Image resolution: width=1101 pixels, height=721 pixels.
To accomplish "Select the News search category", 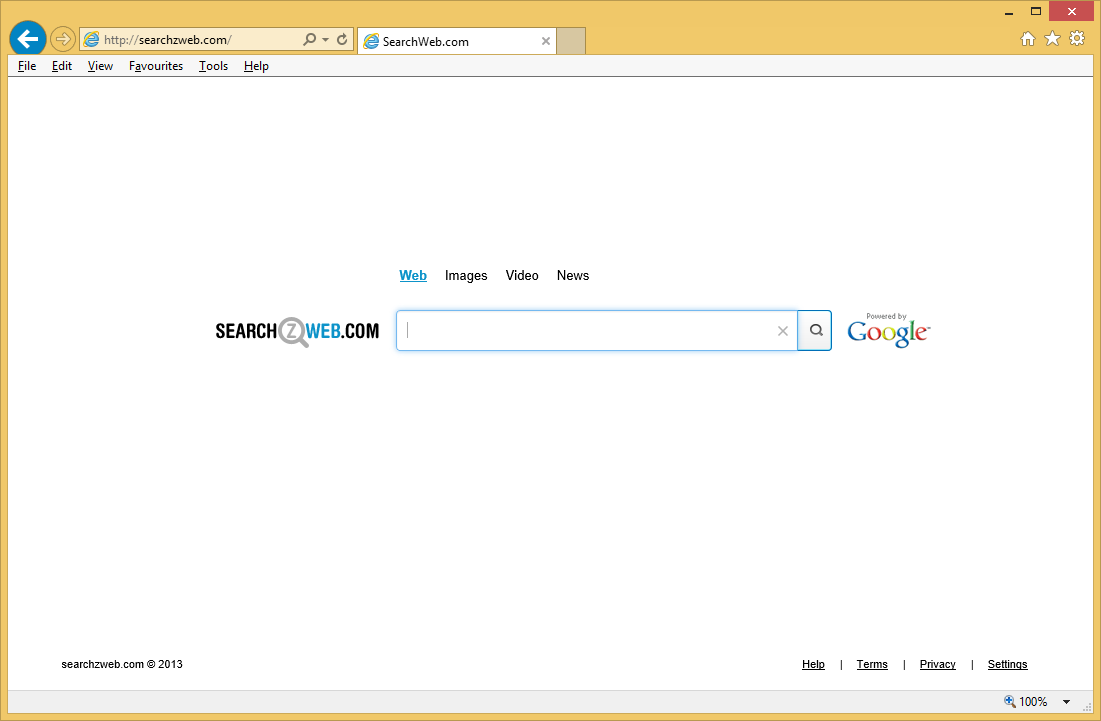I will coord(573,276).
